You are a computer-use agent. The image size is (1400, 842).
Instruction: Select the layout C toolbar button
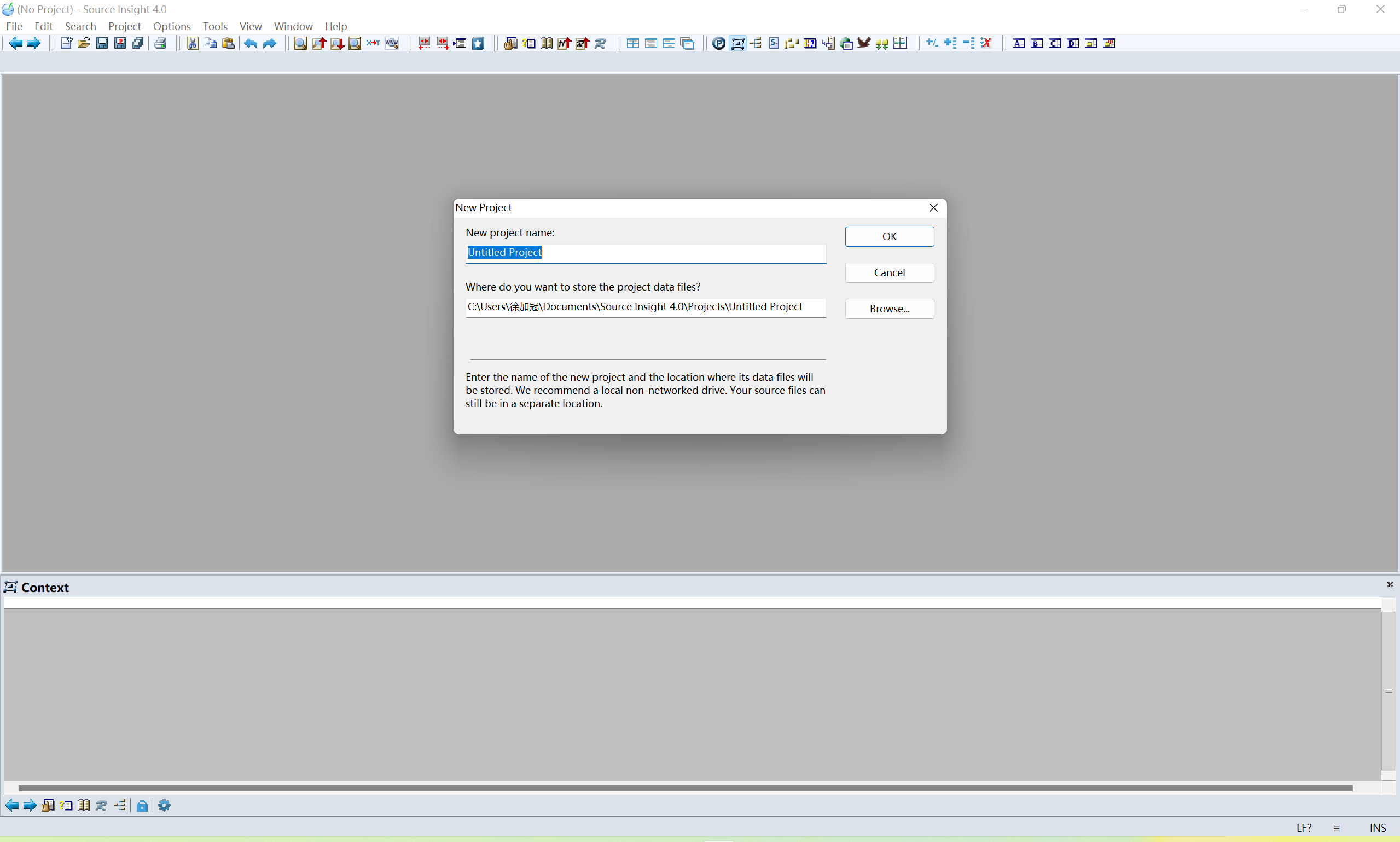pos(1055,43)
